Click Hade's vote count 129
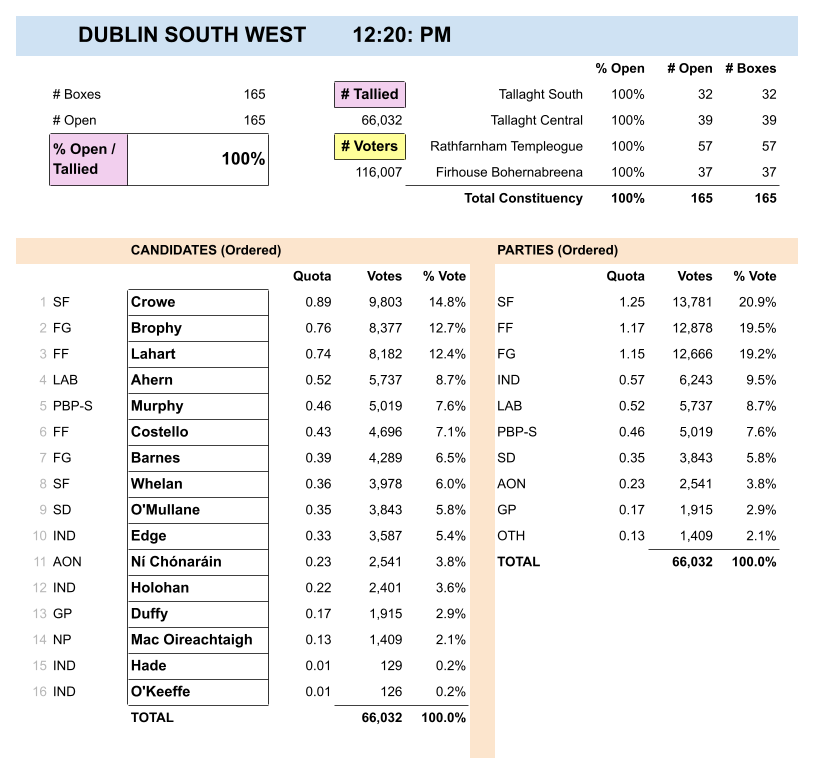The height and width of the screenshot is (769, 815). (x=391, y=666)
